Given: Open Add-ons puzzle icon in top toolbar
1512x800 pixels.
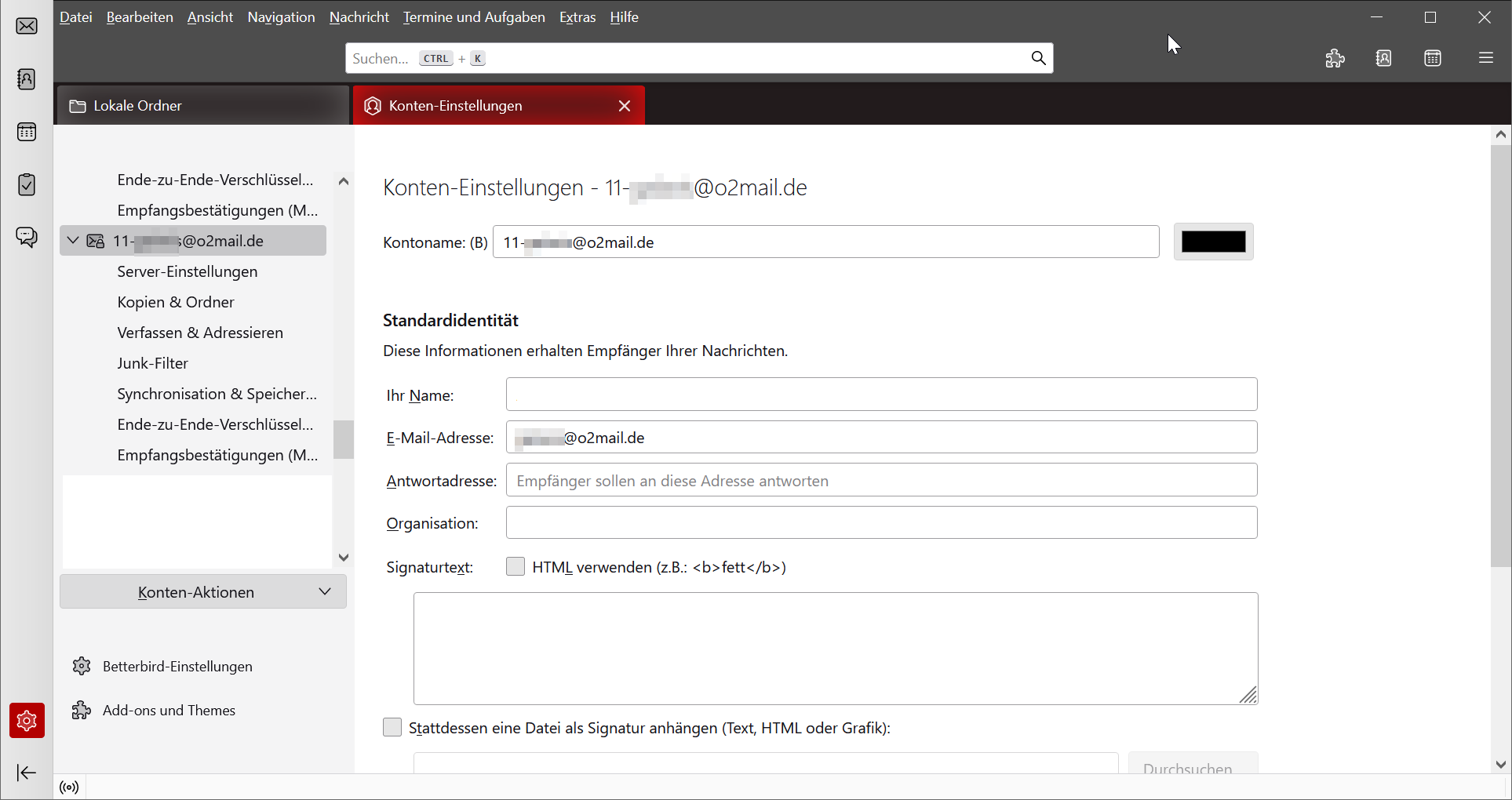Looking at the screenshot, I should (1335, 58).
